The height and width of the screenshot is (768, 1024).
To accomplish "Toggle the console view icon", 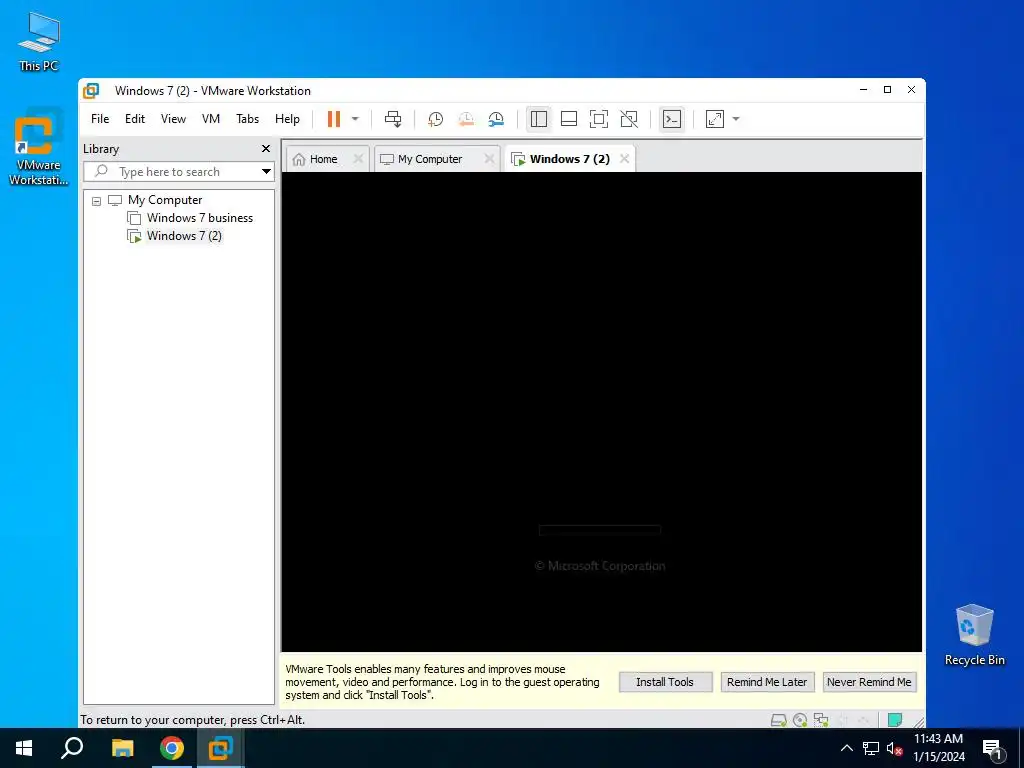I will click(x=672, y=119).
